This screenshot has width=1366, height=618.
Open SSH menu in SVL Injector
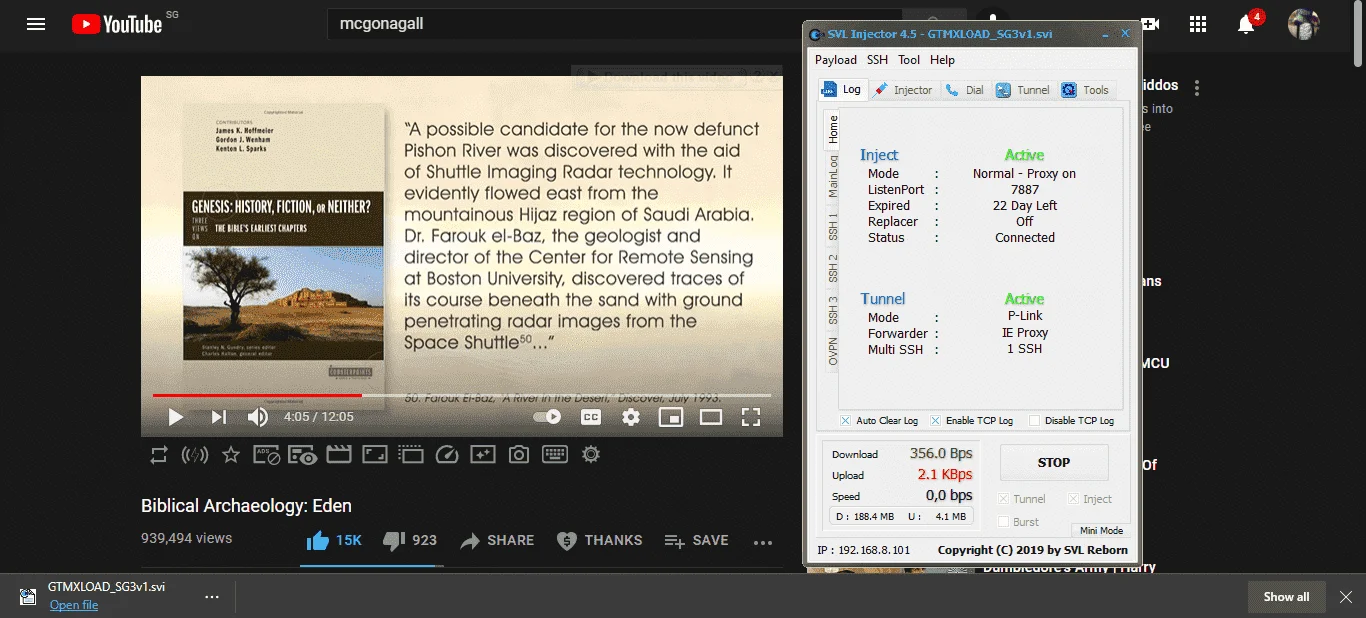[x=877, y=60]
